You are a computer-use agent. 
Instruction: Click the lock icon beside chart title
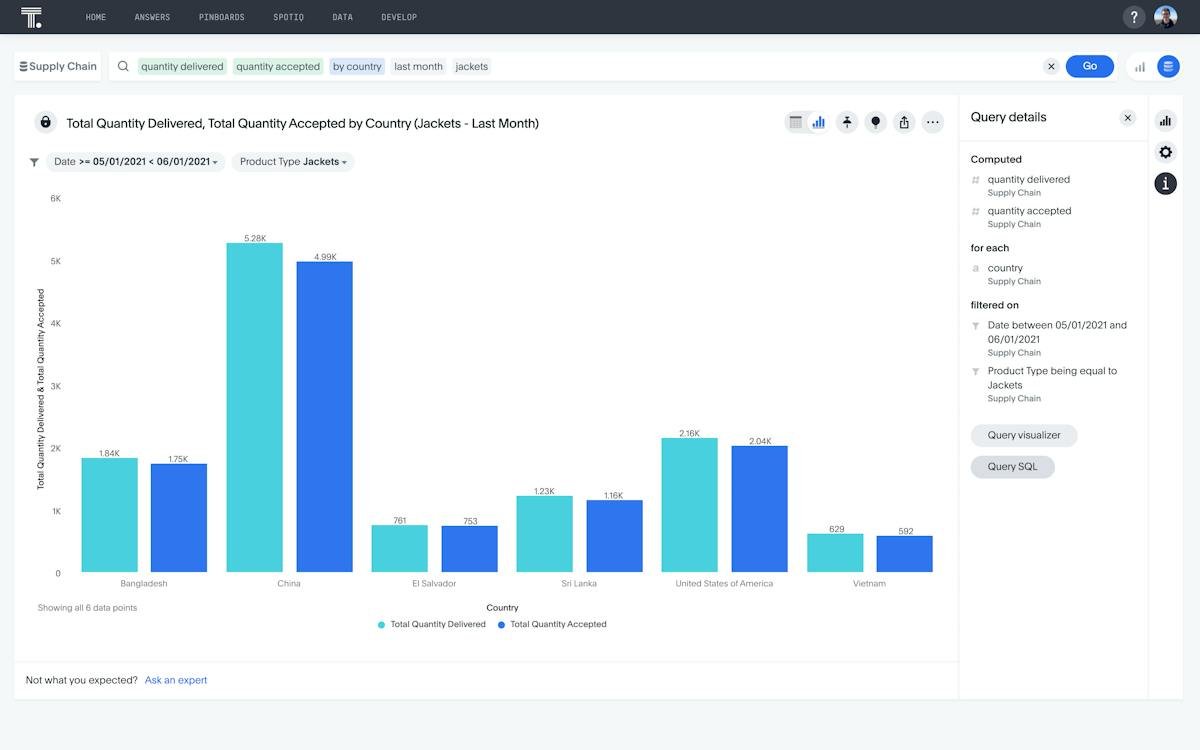(x=45, y=122)
